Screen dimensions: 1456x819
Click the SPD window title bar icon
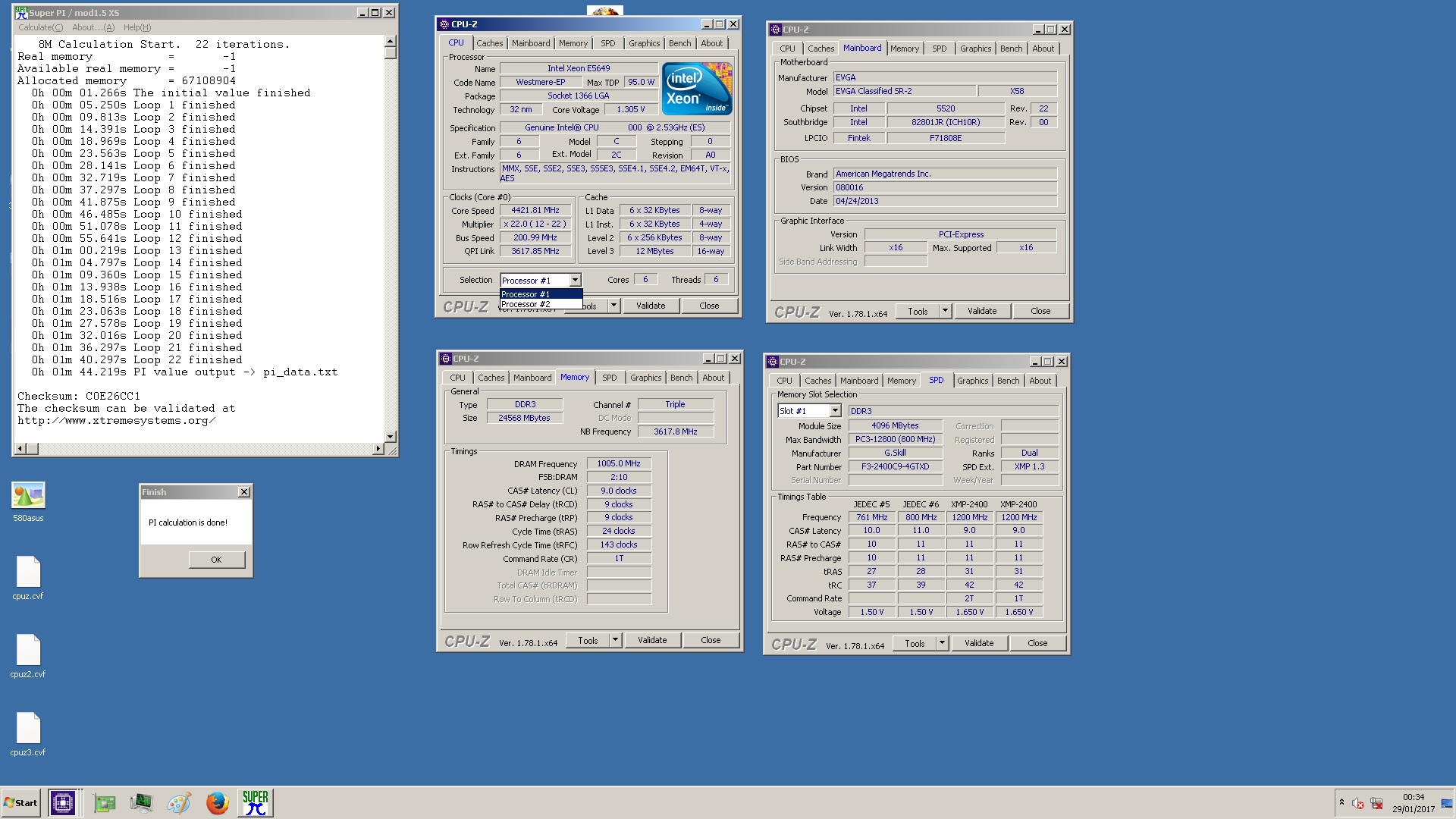tap(772, 362)
